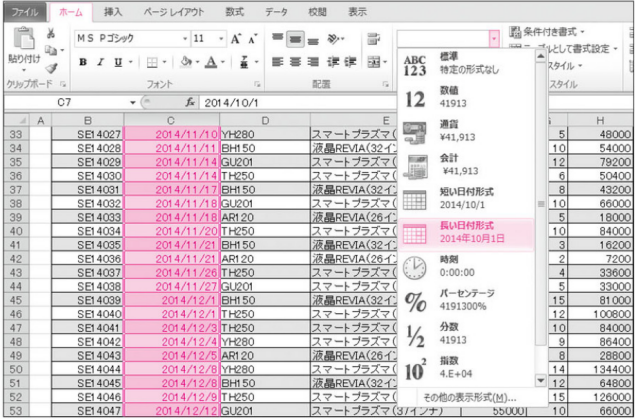Image resolution: width=635 pixels, height=419 pixels.
Task: Switch to the データ tab
Action: coord(276,12)
